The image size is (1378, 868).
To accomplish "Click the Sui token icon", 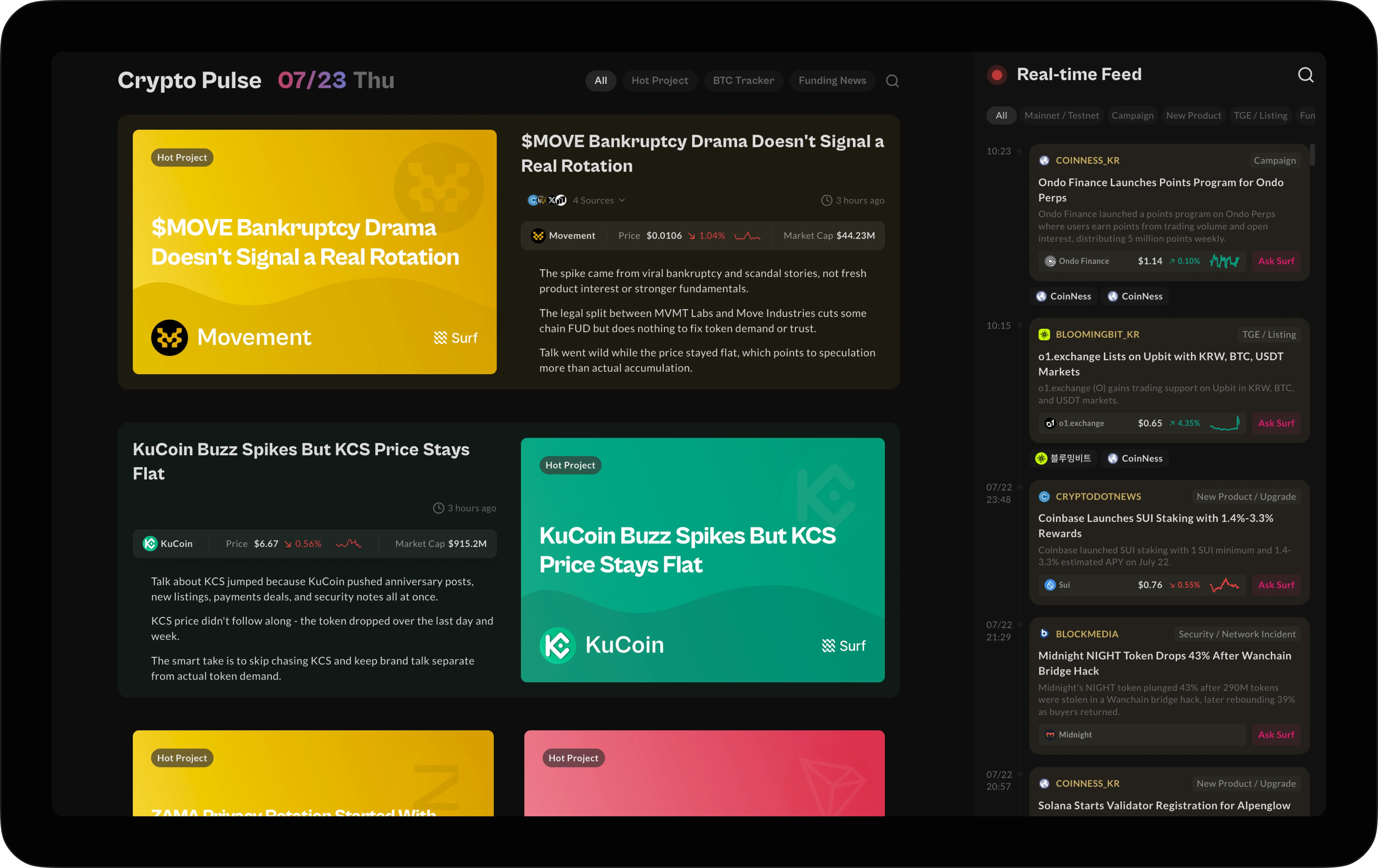I will [x=1050, y=585].
